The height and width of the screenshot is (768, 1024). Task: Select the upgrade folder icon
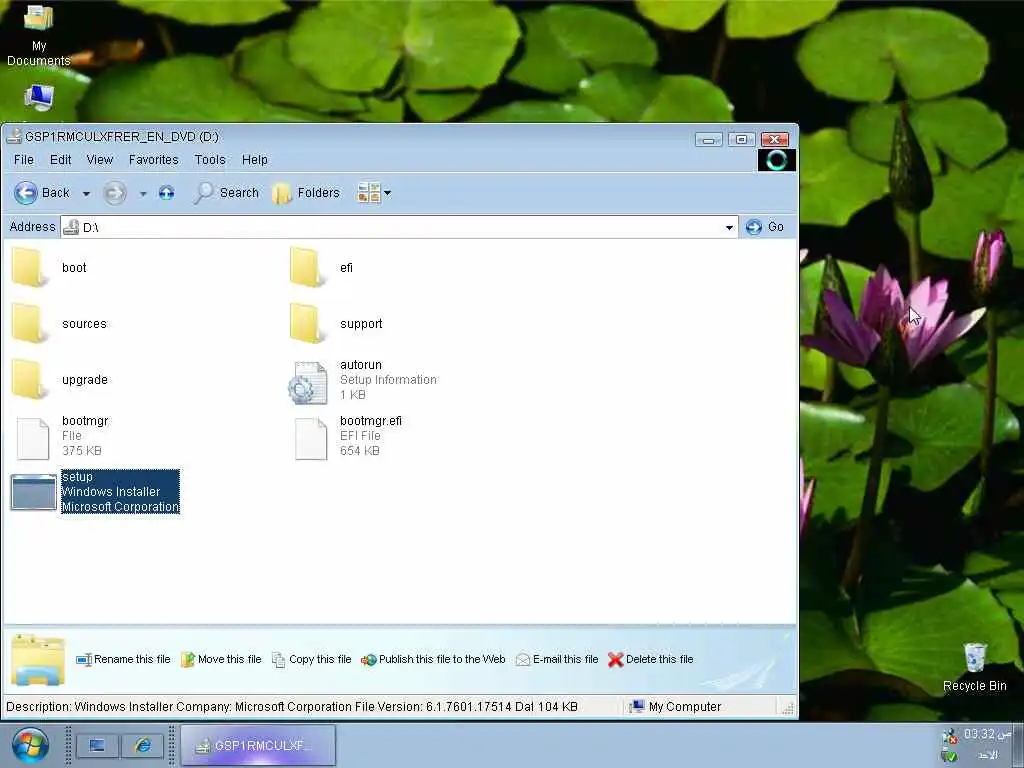pyautogui.click(x=29, y=380)
